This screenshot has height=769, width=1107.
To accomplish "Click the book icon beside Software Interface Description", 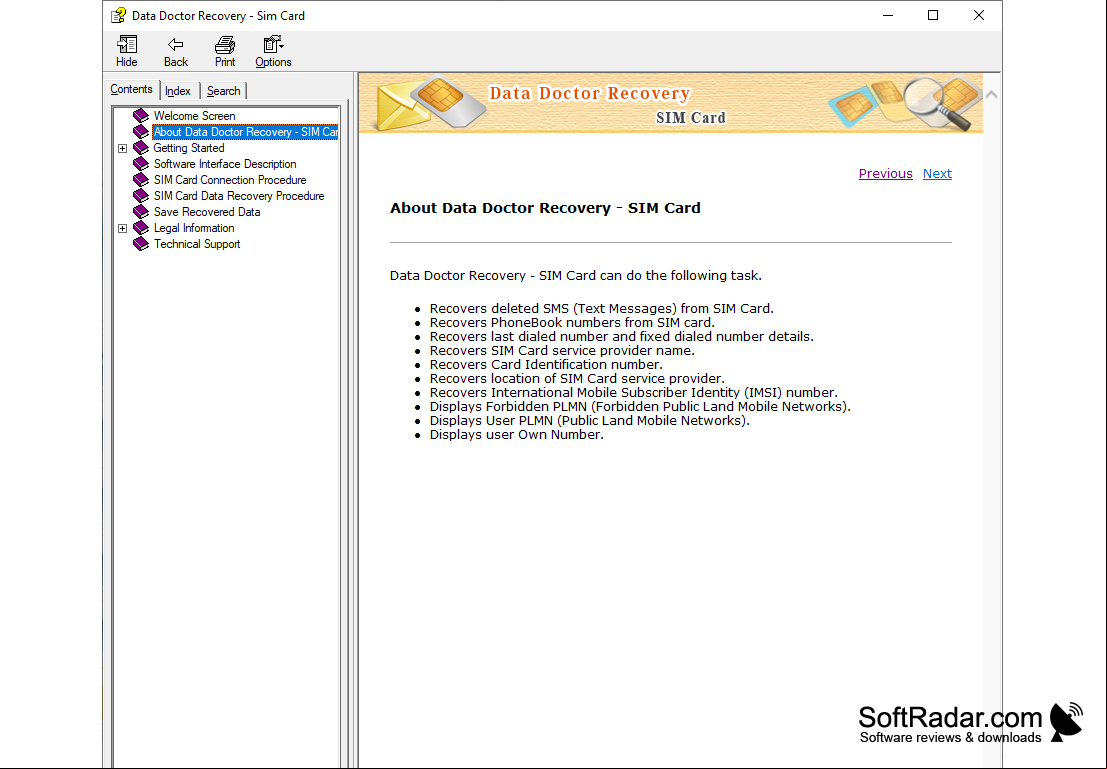I will (141, 164).
